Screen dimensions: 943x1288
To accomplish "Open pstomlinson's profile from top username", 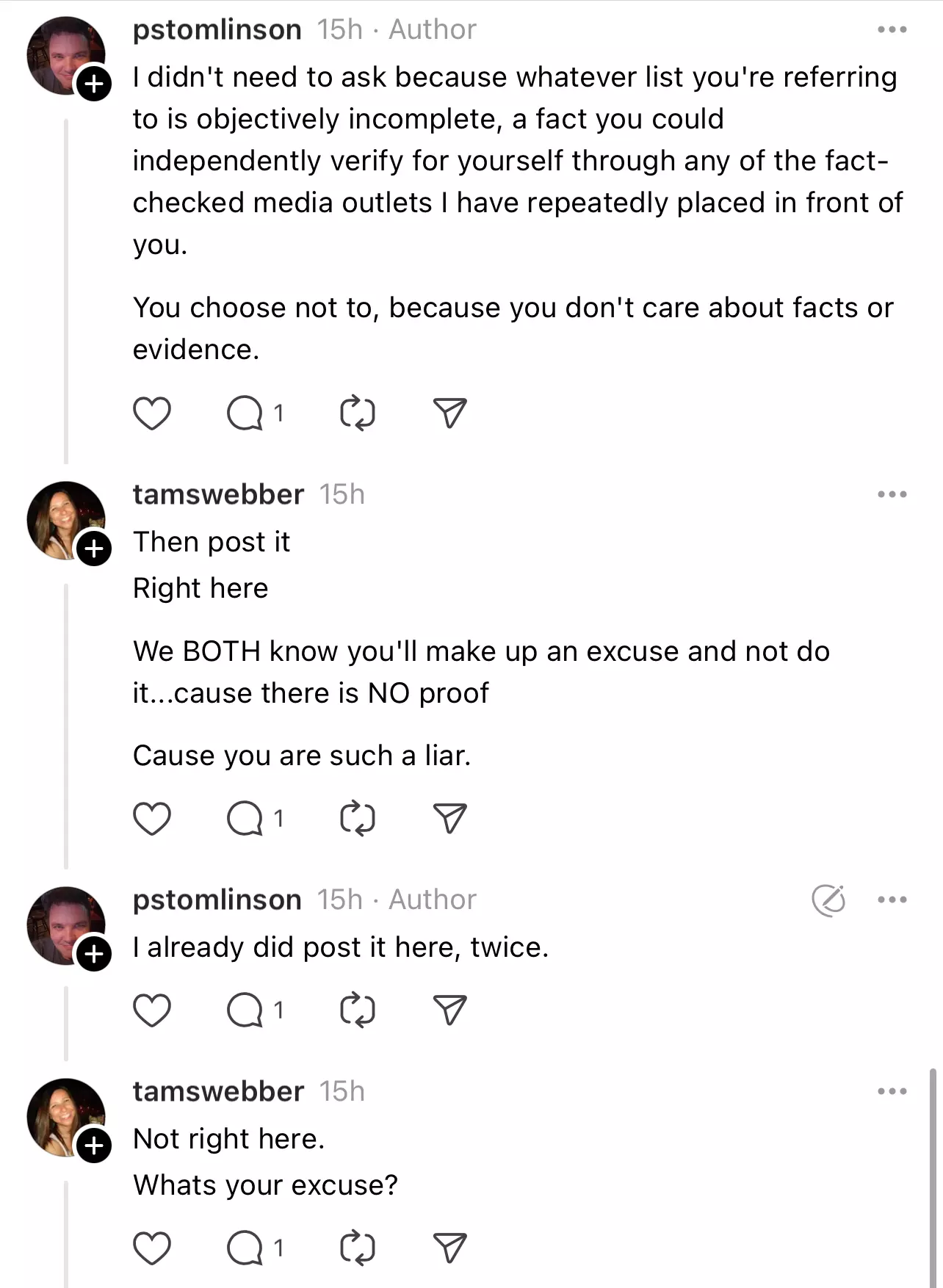I will coord(217,30).
